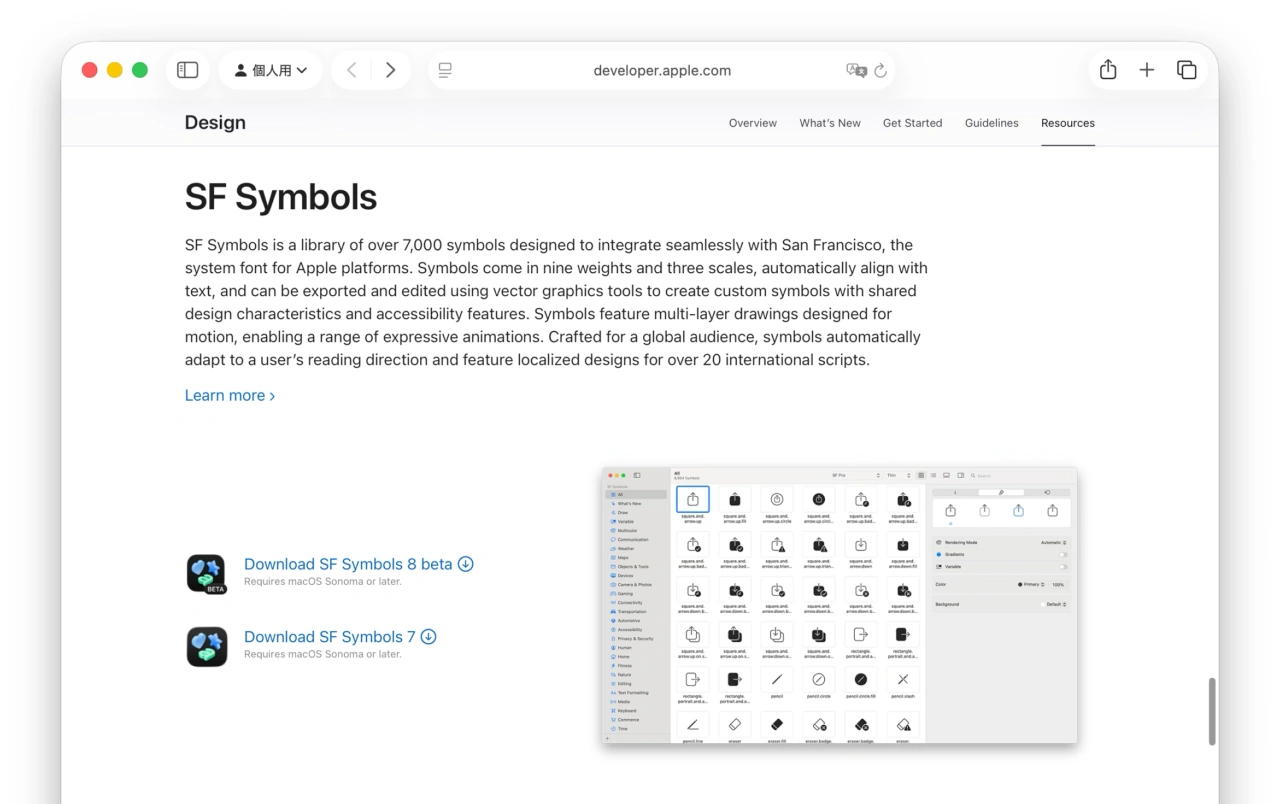This screenshot has height=804, width=1280.
Task: Go back to the previous page
Action: pos(352,70)
